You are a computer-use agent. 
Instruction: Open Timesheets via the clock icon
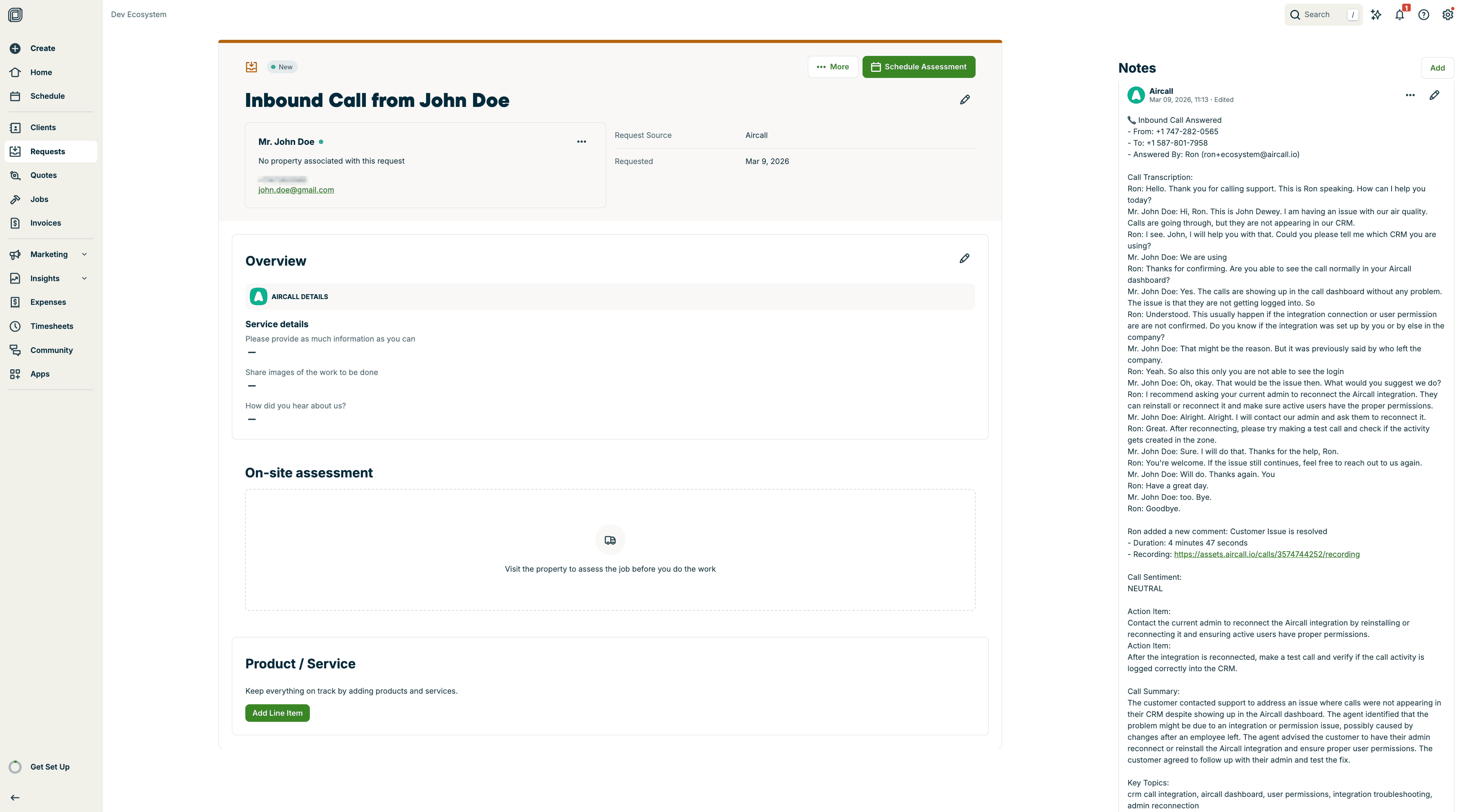click(x=16, y=326)
